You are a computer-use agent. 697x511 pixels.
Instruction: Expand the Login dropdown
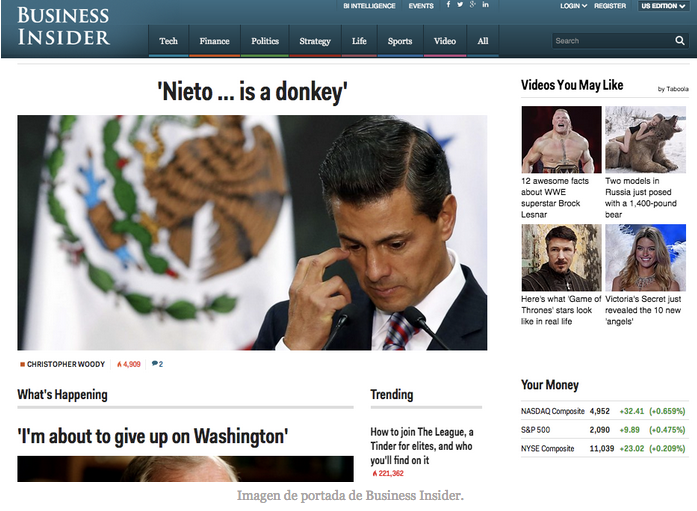[573, 6]
